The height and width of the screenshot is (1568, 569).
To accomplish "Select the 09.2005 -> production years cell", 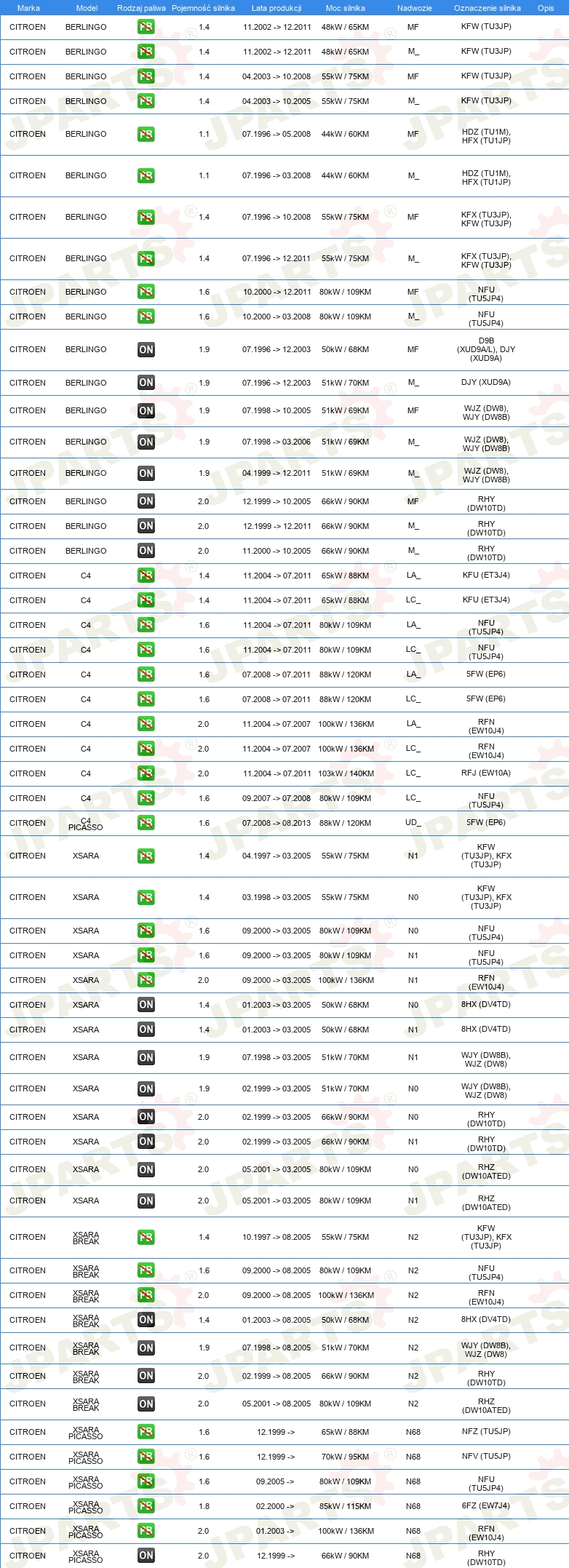I will click(x=276, y=1481).
